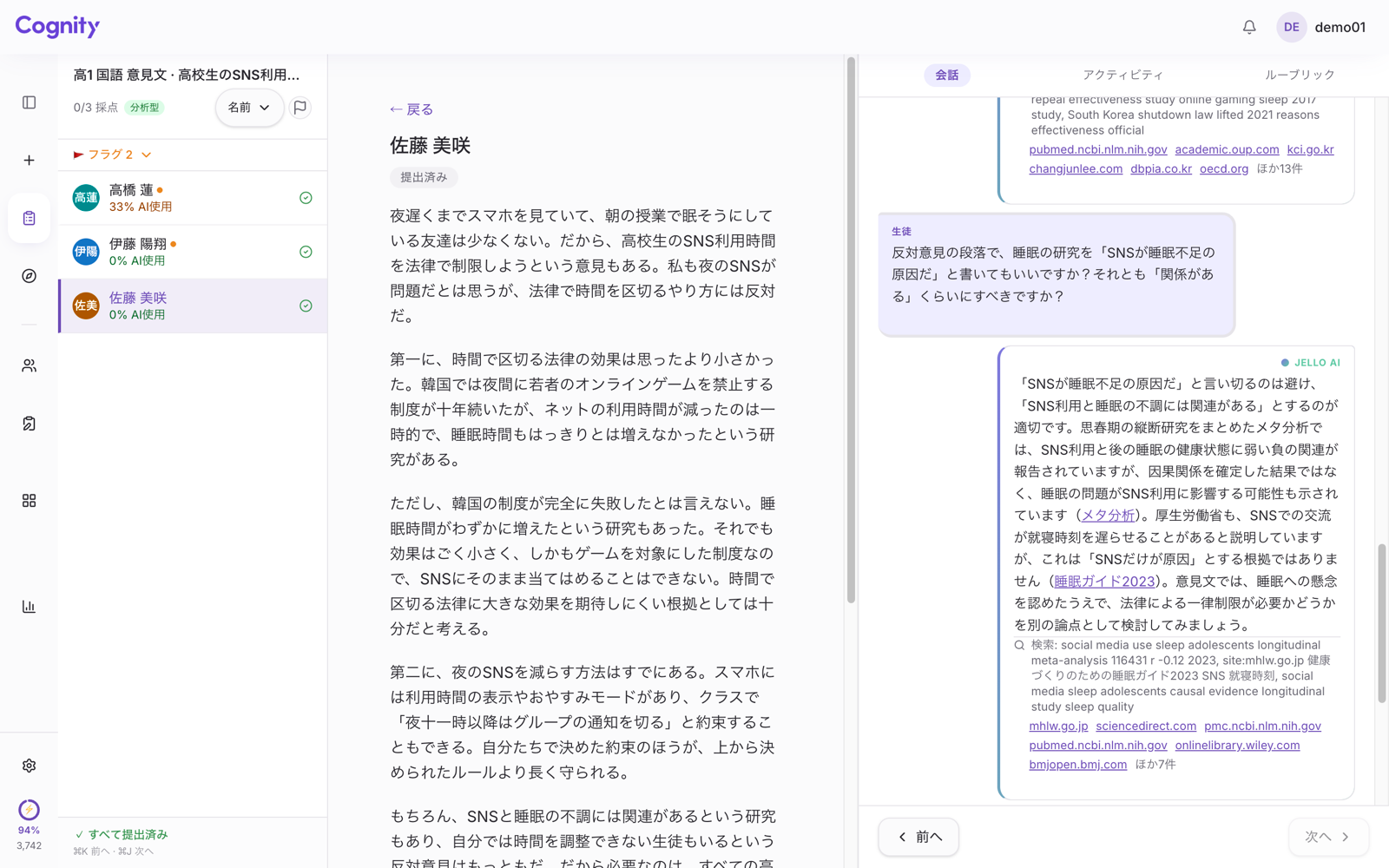Viewport: 1389px width, 868px height.
Task: Open the pmc.ncbi.nlm.nih.gov source link
Action: (x=1262, y=727)
